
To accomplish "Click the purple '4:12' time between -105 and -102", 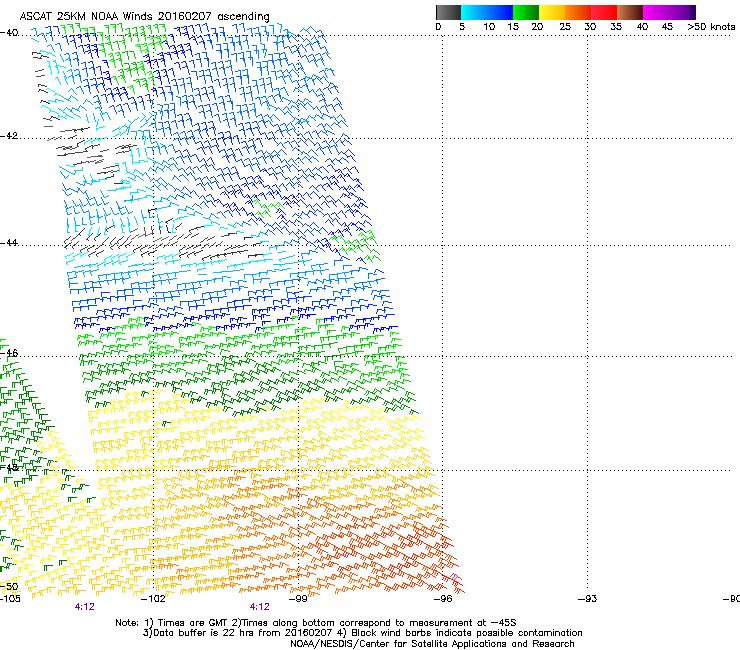I will coord(84,607).
